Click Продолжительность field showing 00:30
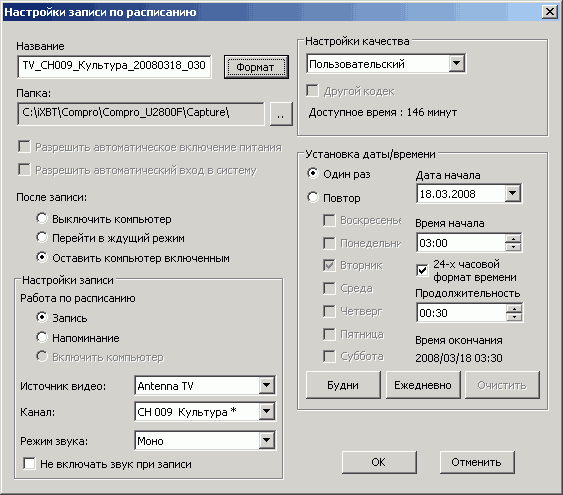Image resolution: width=563 pixels, height=495 pixels. [461, 313]
